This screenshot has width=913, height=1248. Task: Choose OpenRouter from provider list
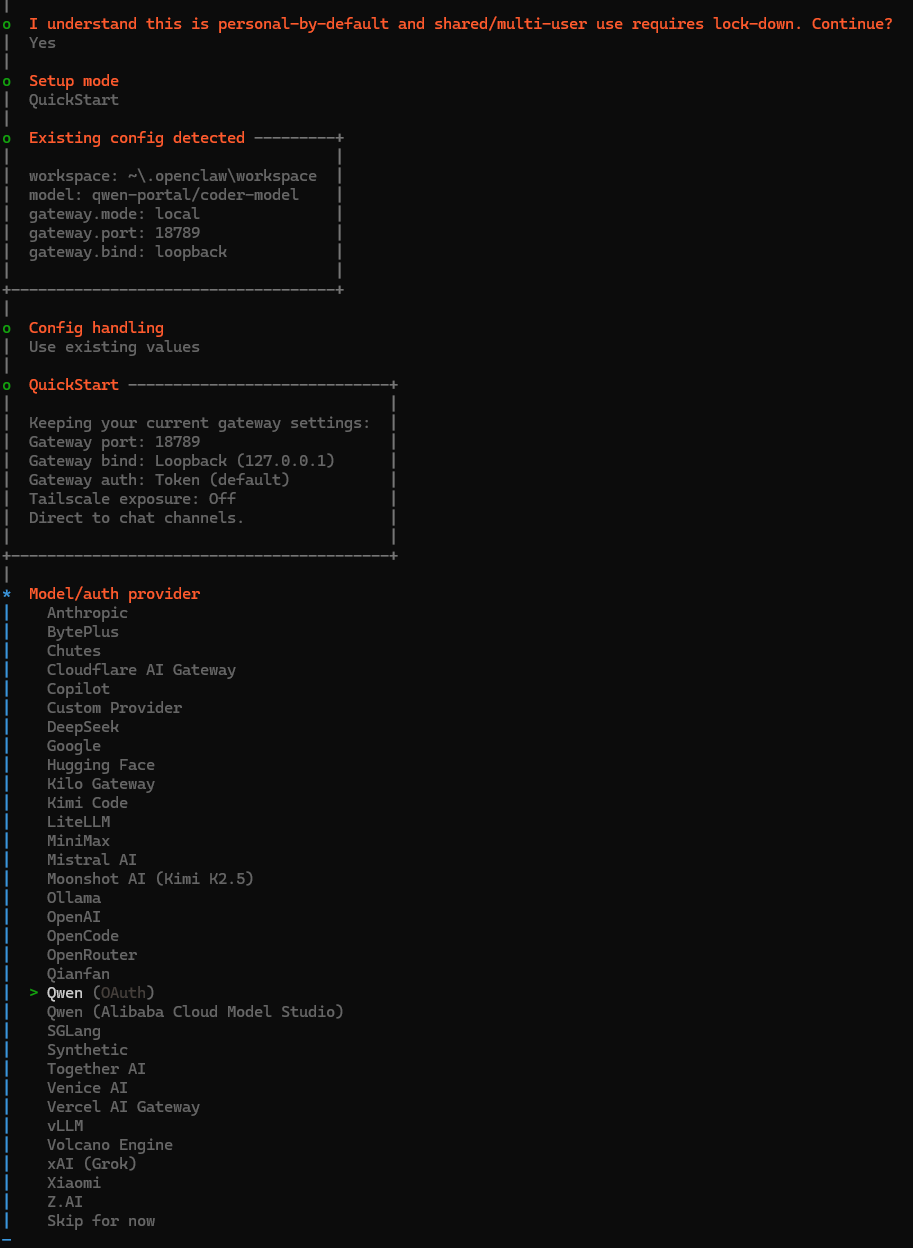(x=92, y=955)
